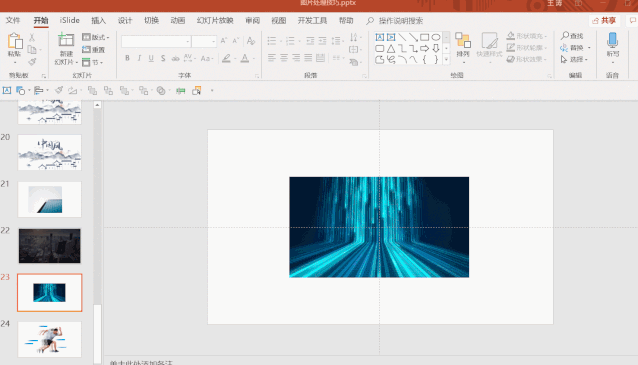Toggle Italic formatting
This screenshot has width=638, height=365.
pos(139,58)
